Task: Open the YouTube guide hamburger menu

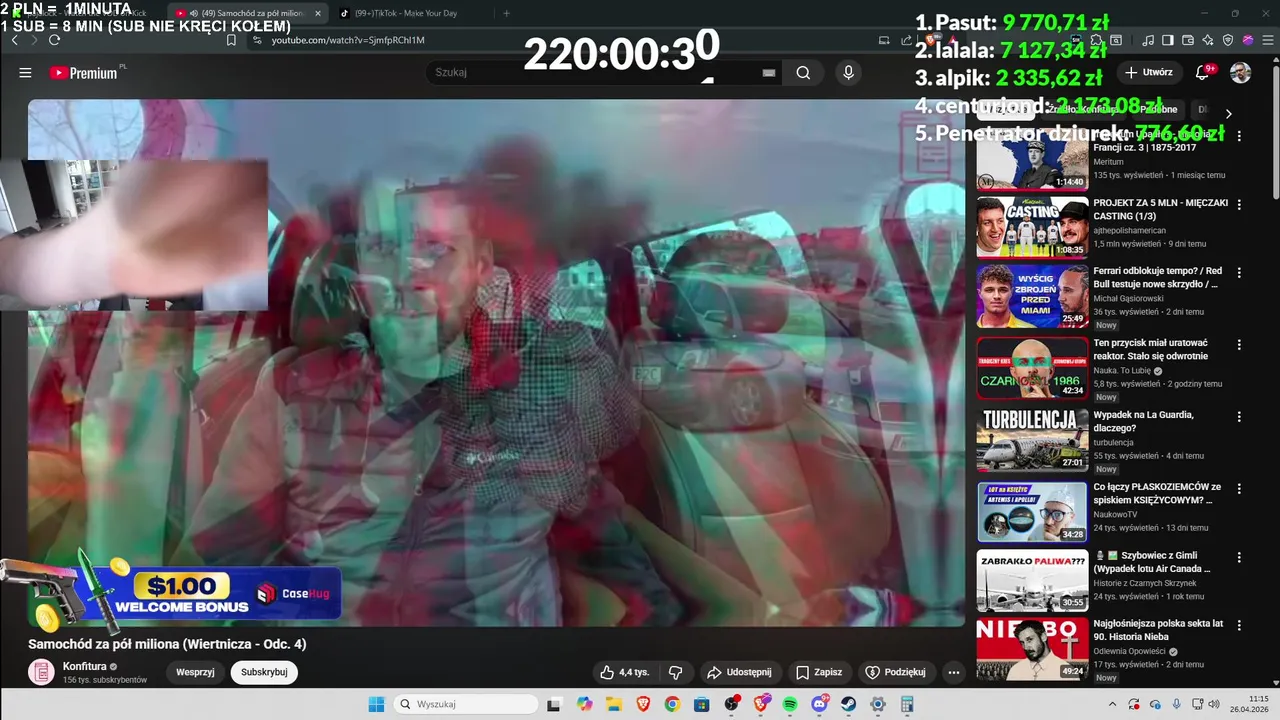Action: (x=25, y=73)
